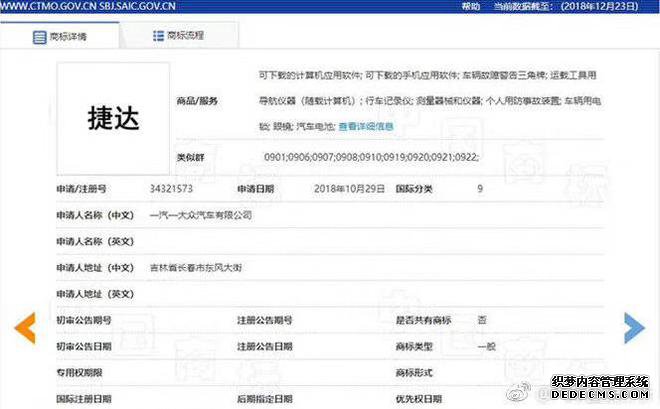
Task: Click the international class value 9
Action: (x=480, y=189)
